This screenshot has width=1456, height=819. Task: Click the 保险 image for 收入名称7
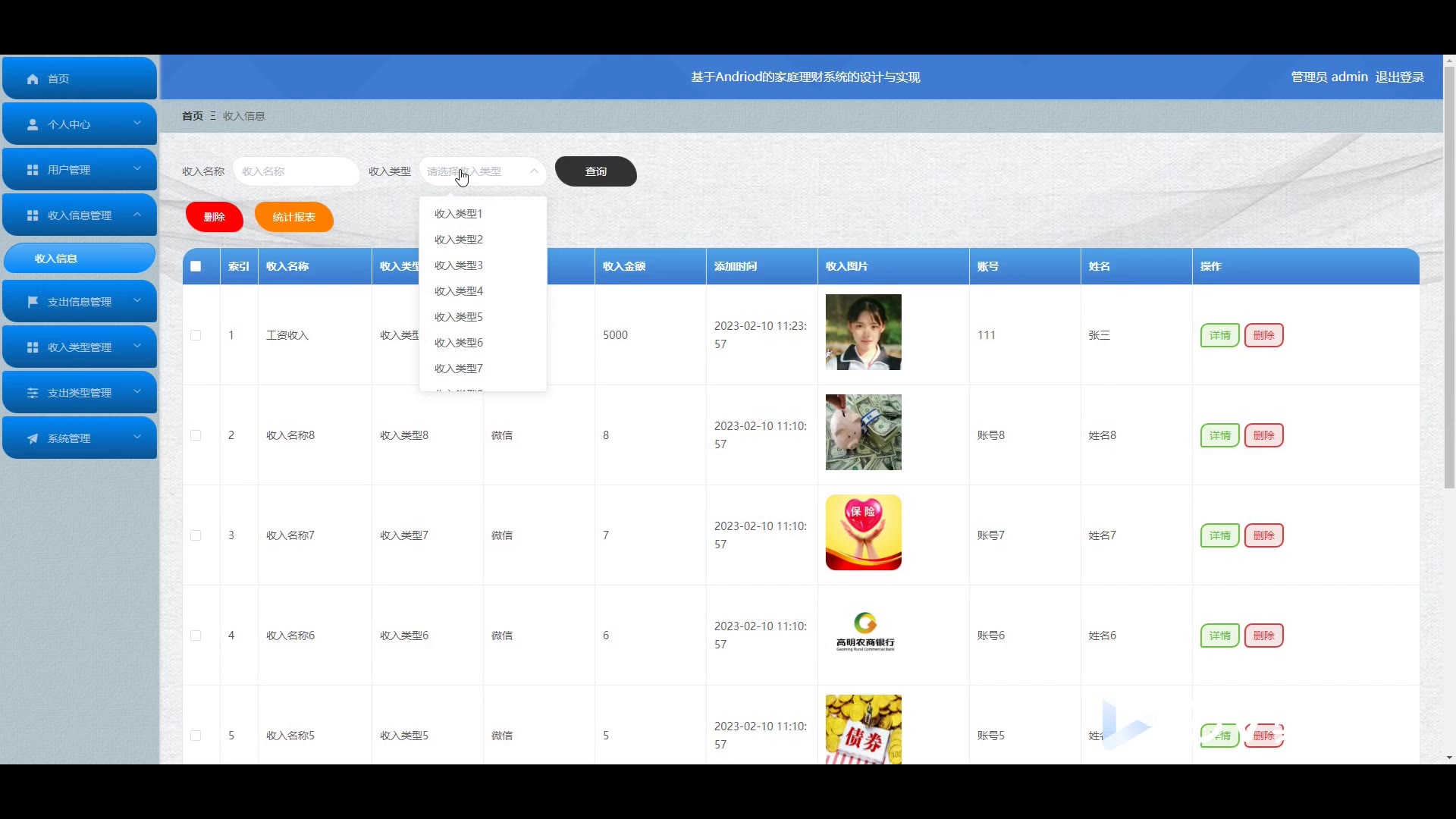pos(864,532)
